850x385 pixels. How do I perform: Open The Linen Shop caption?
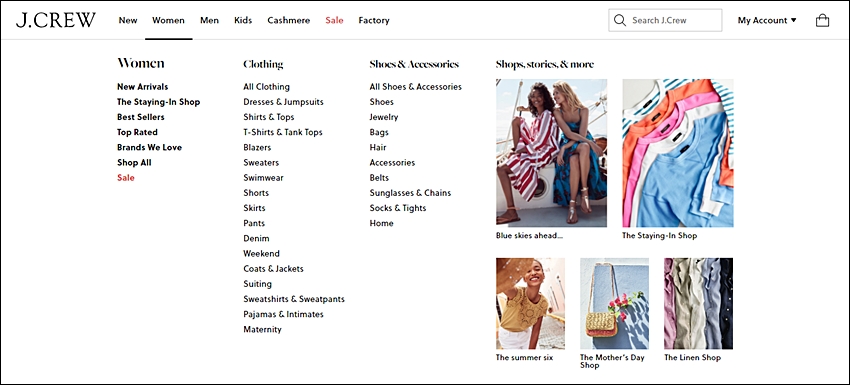(692, 358)
